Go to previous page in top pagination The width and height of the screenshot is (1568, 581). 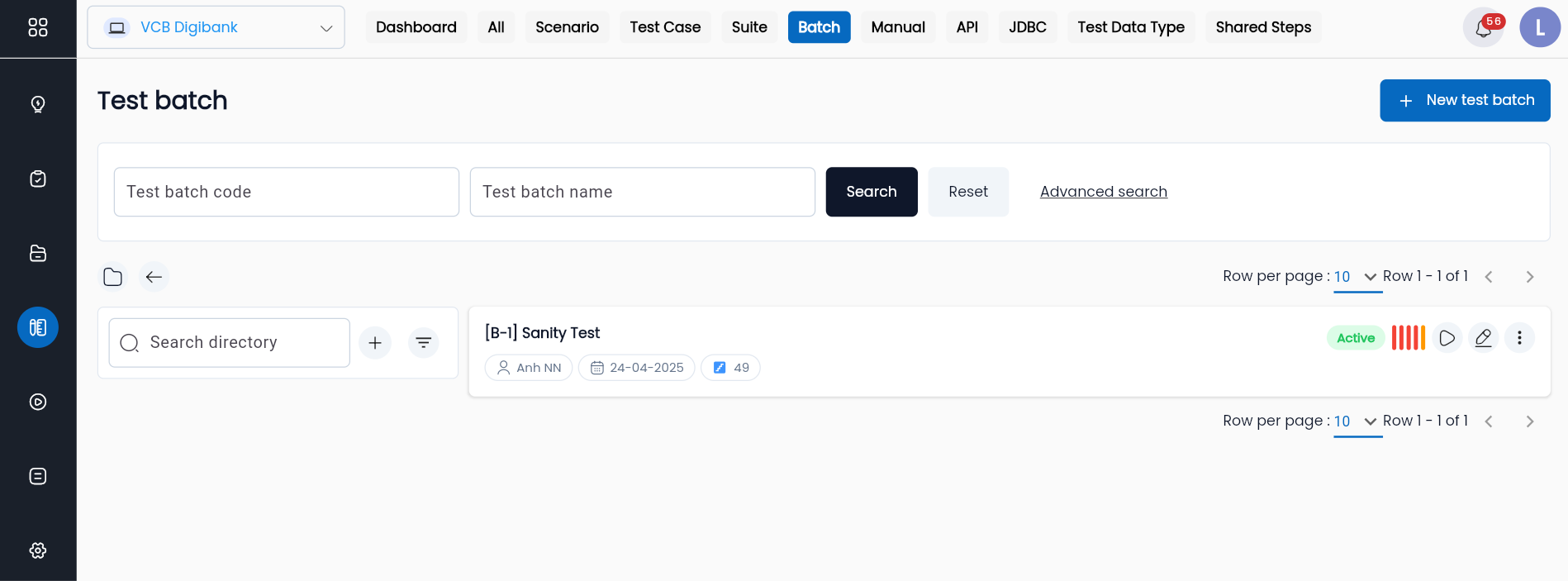1489,277
